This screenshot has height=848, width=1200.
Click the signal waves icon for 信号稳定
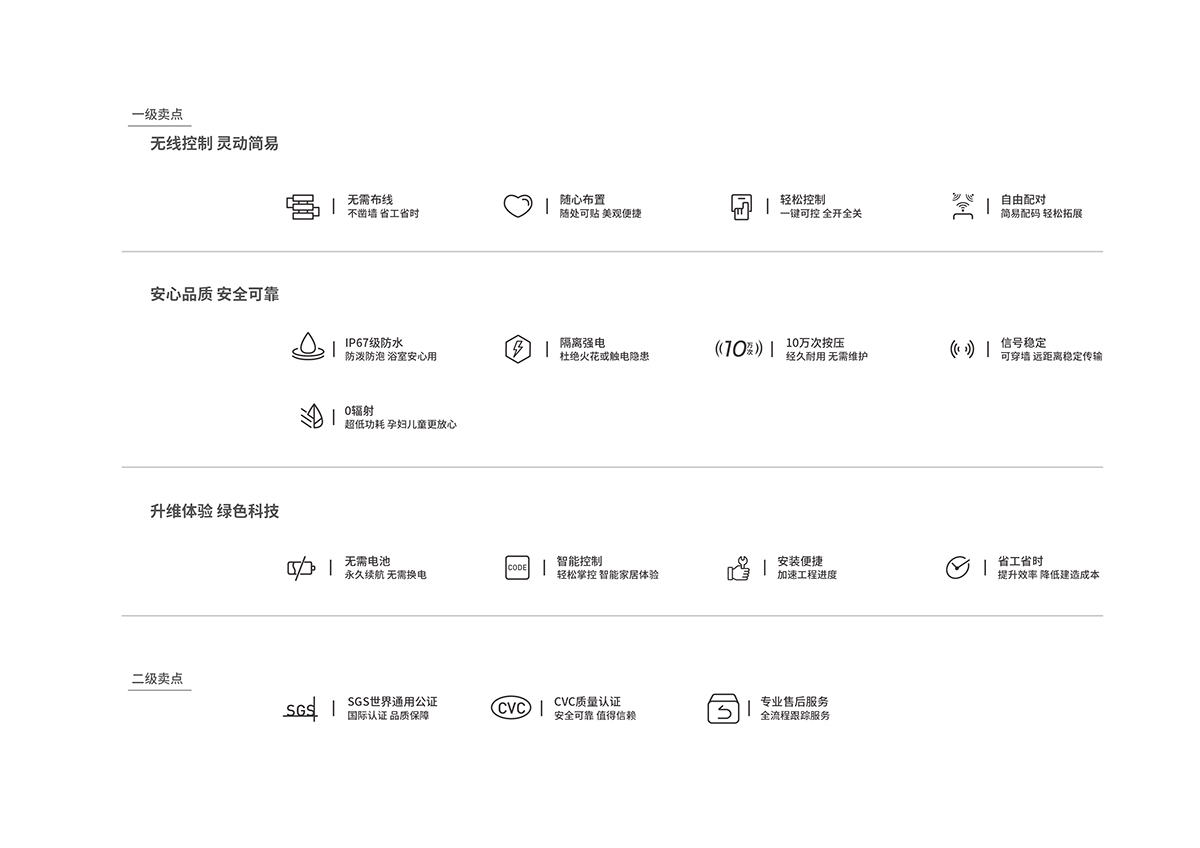(962, 349)
